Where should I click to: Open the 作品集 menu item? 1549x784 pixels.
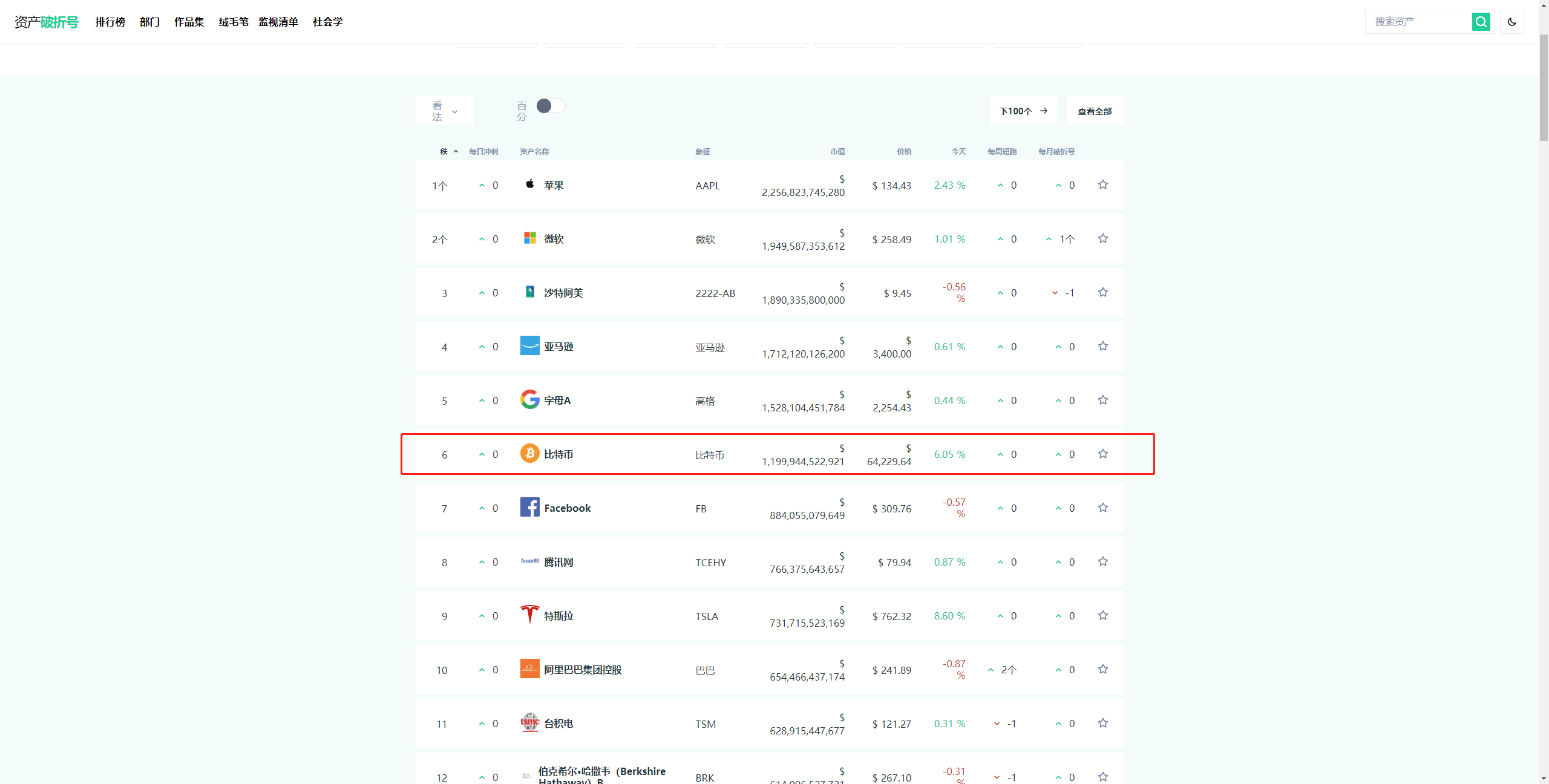pyautogui.click(x=189, y=22)
